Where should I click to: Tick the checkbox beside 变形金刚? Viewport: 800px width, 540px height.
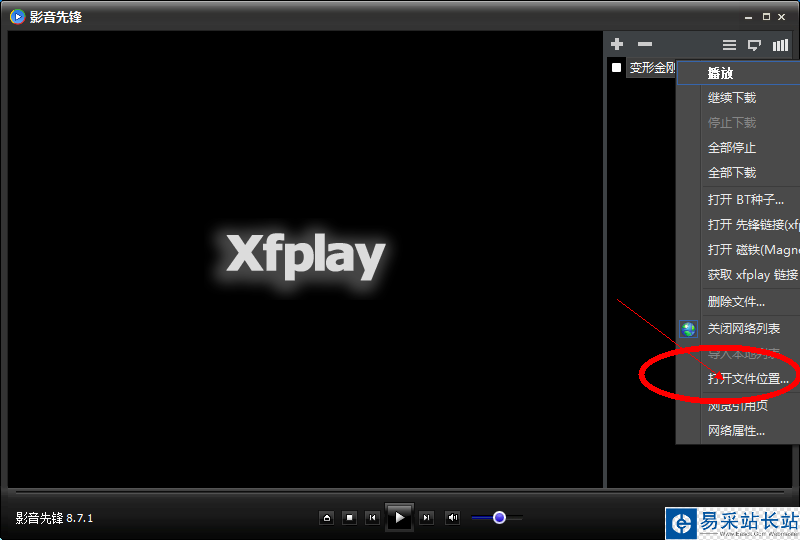point(616,67)
